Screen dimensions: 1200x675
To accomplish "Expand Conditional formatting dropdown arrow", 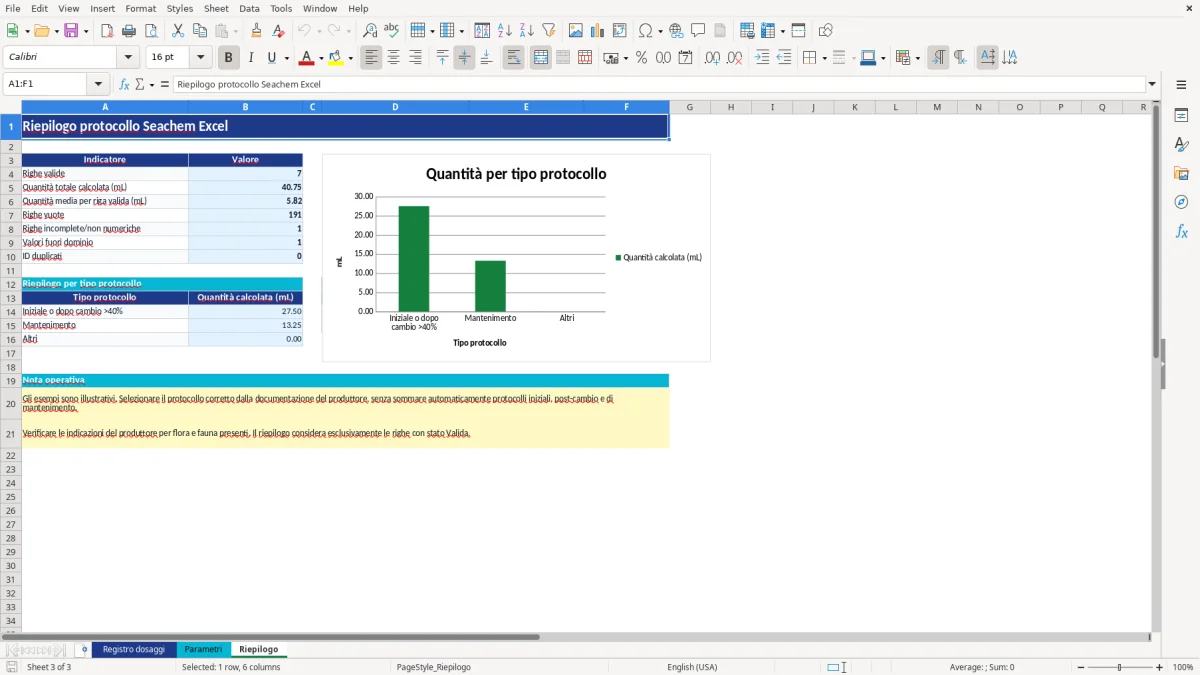I will coord(917,58).
